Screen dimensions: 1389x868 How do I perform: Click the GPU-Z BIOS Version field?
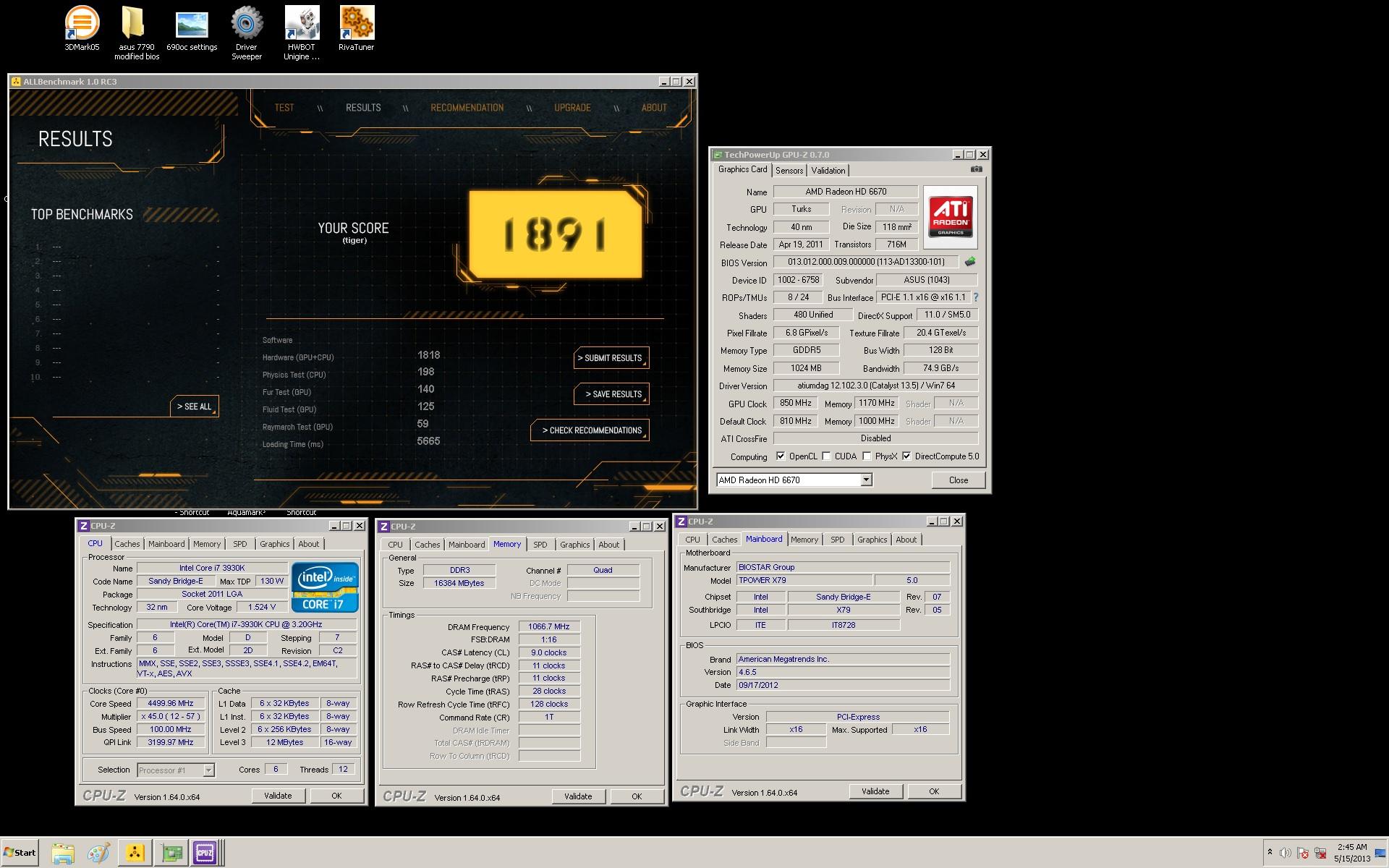(865, 262)
